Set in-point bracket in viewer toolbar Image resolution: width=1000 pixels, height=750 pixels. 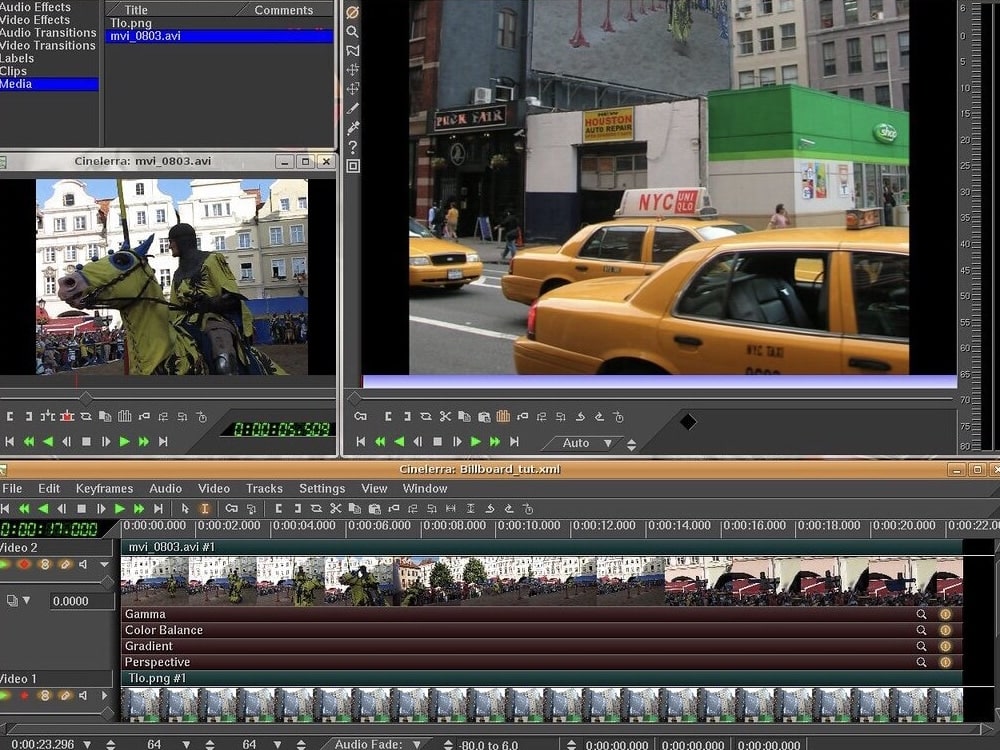coord(10,416)
